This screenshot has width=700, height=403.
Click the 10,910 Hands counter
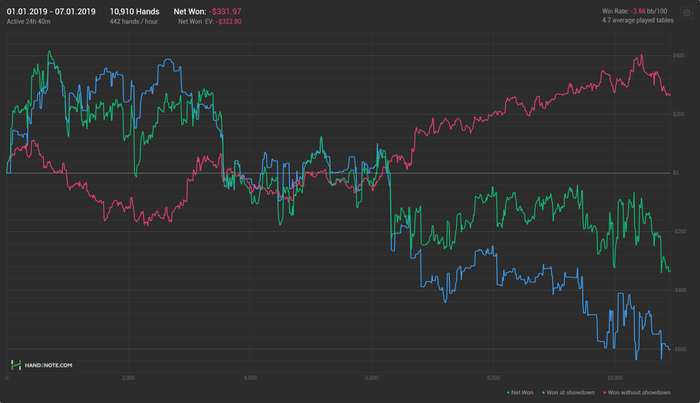(134, 12)
